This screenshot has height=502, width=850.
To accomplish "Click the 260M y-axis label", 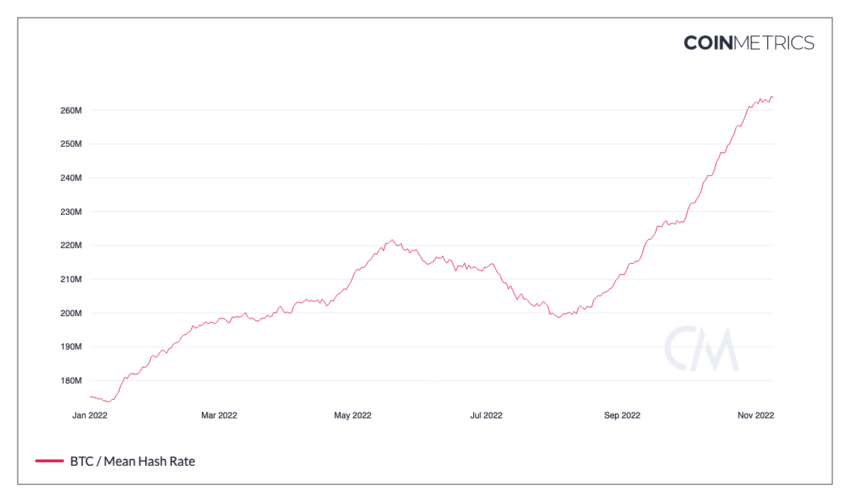I will tap(70, 110).
